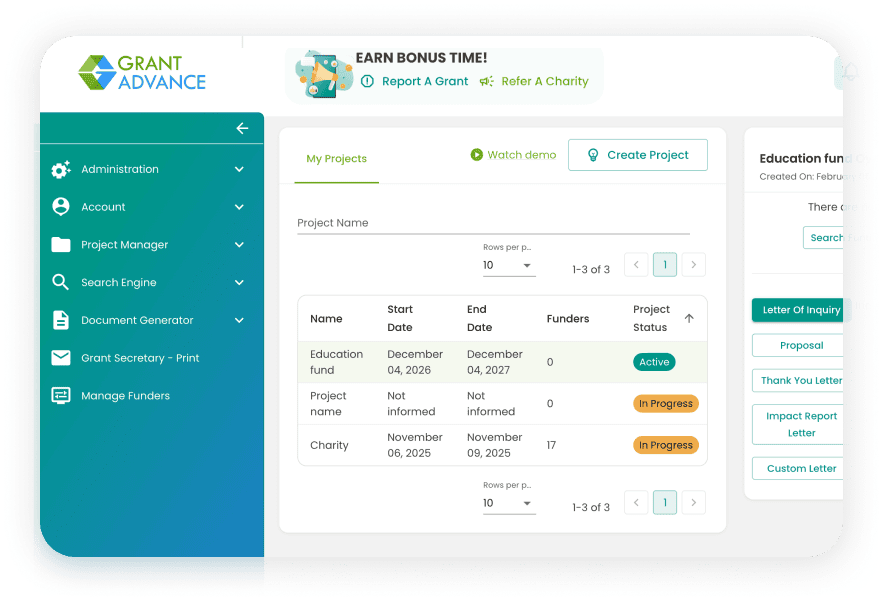Image resolution: width=883 pixels, height=601 pixels.
Task: Expand the Administration menu chevron
Action: tap(239, 169)
